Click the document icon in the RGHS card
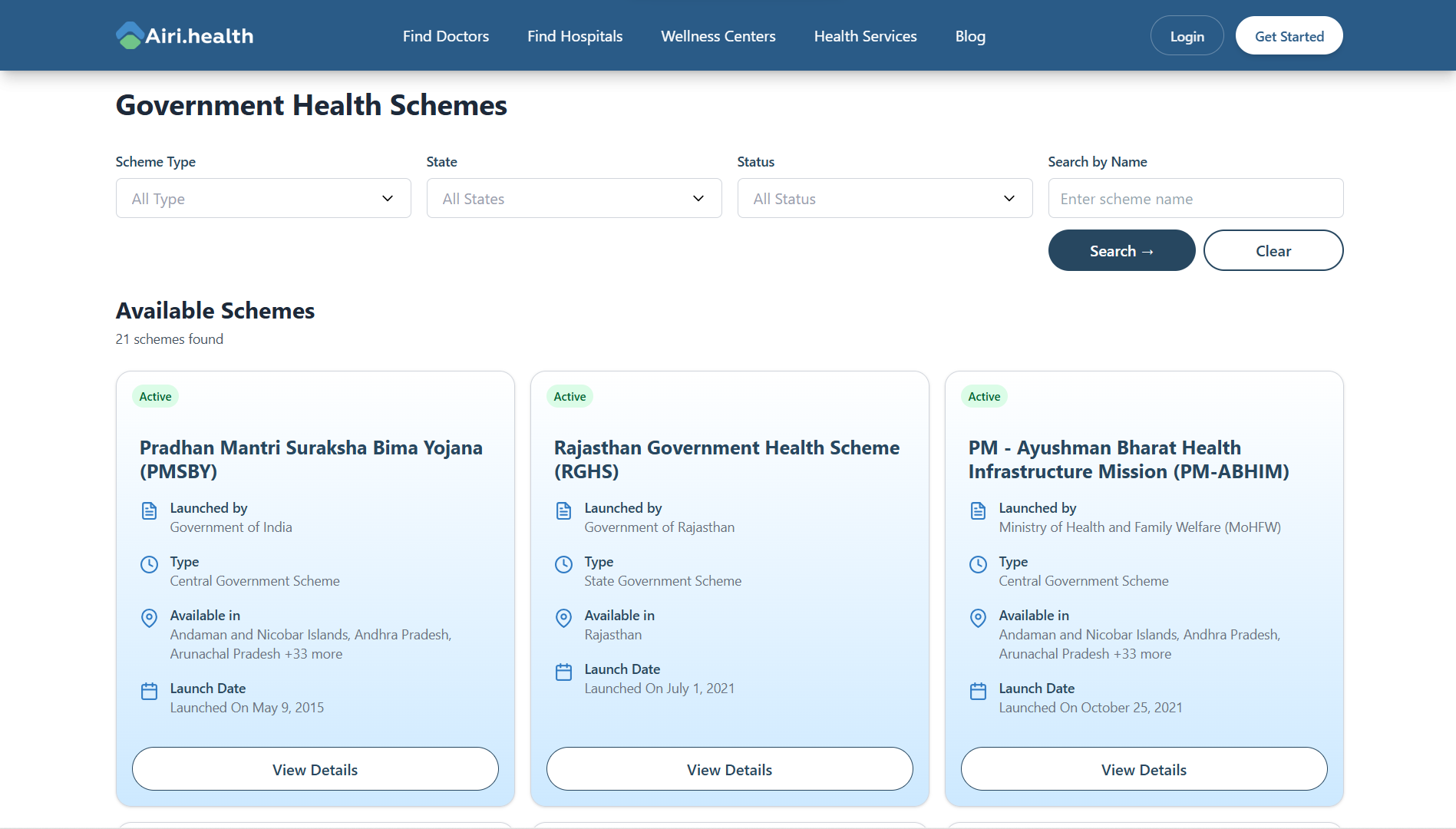1456x829 pixels. 563,510
